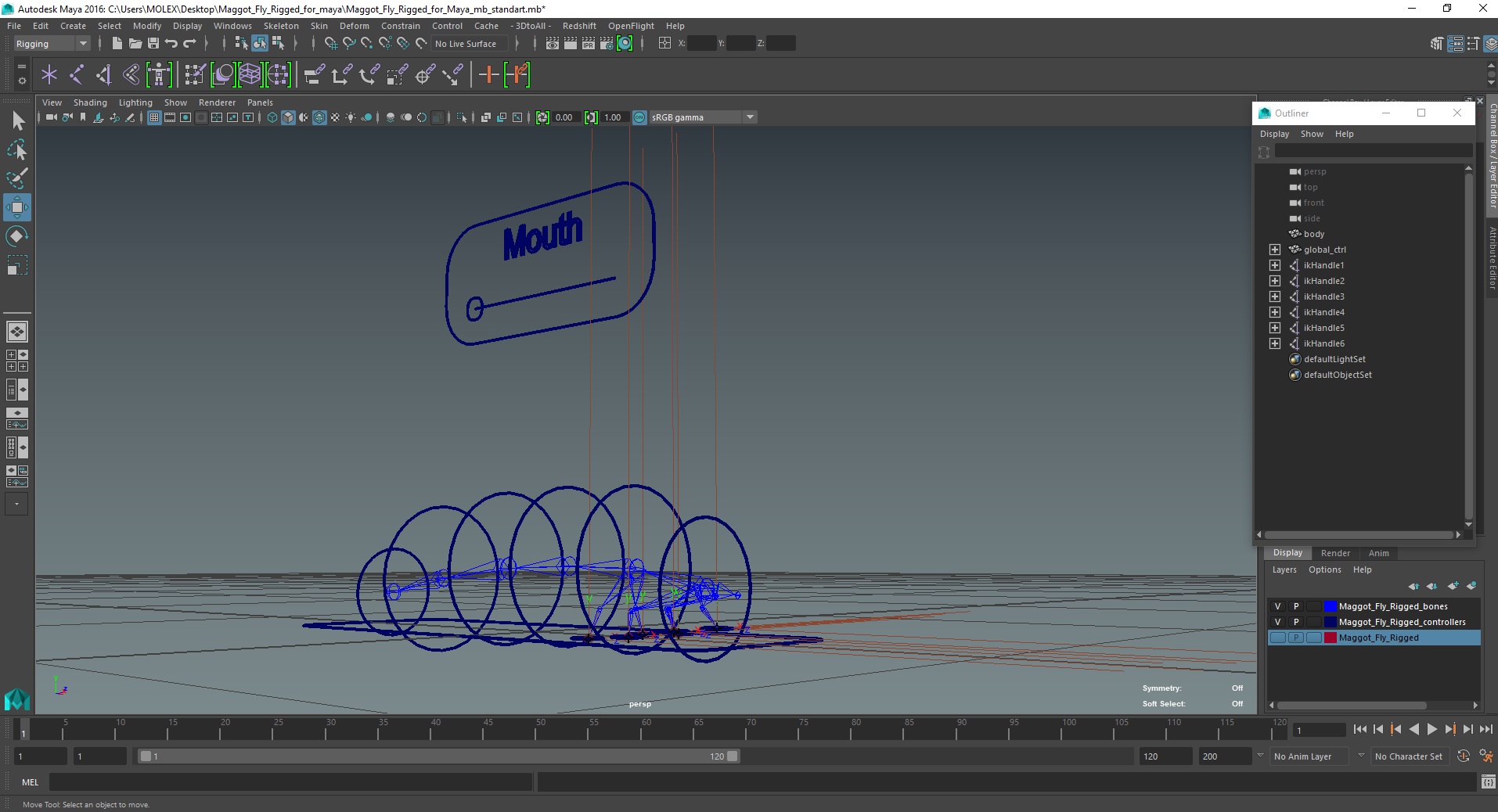Step forward one frame

pos(1467,729)
